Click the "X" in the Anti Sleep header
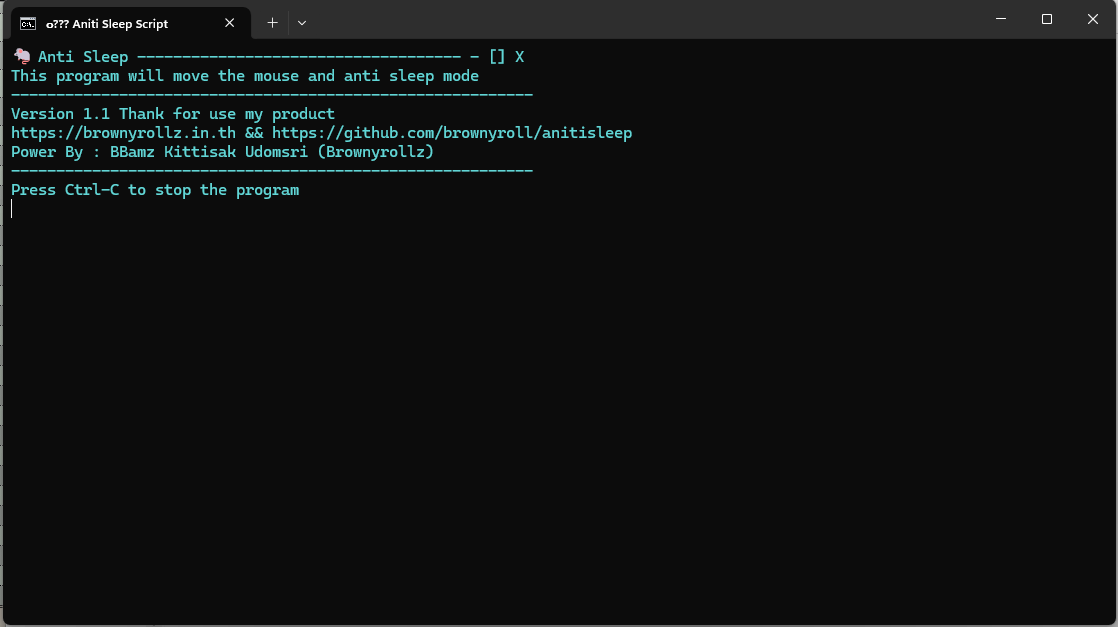 pos(519,57)
